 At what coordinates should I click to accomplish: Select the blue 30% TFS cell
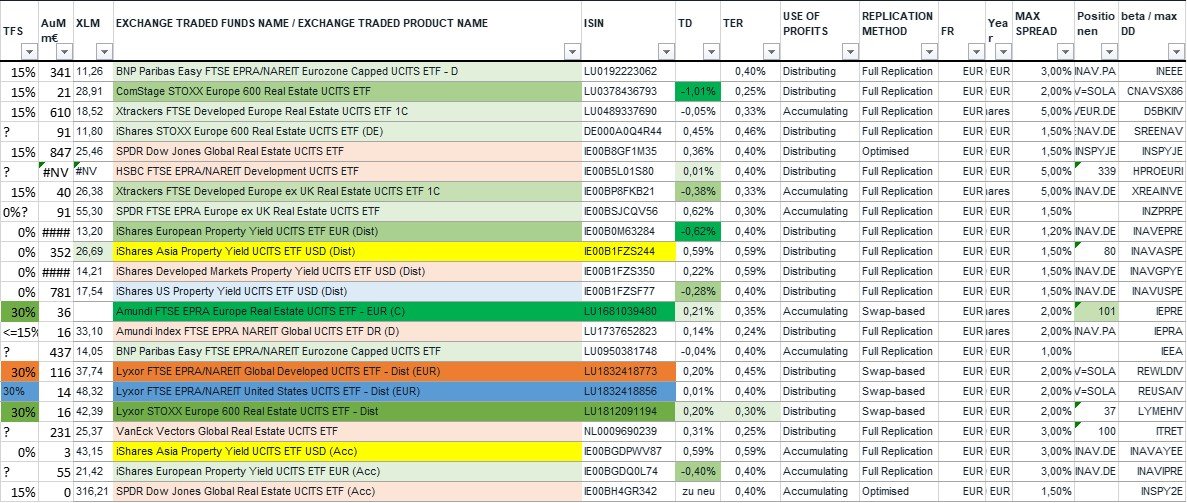point(18,391)
